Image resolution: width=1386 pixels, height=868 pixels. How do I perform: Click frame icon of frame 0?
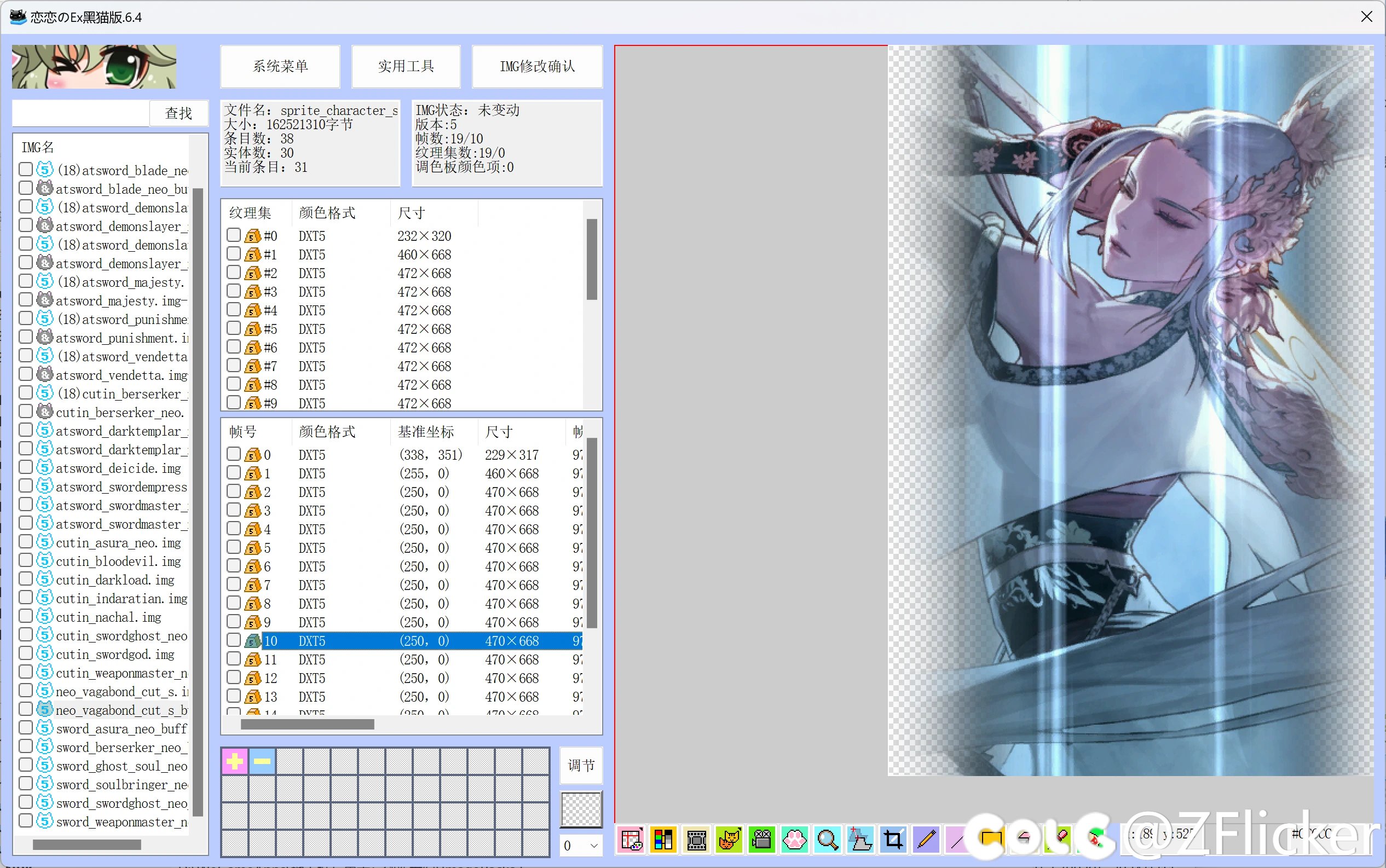[253, 455]
